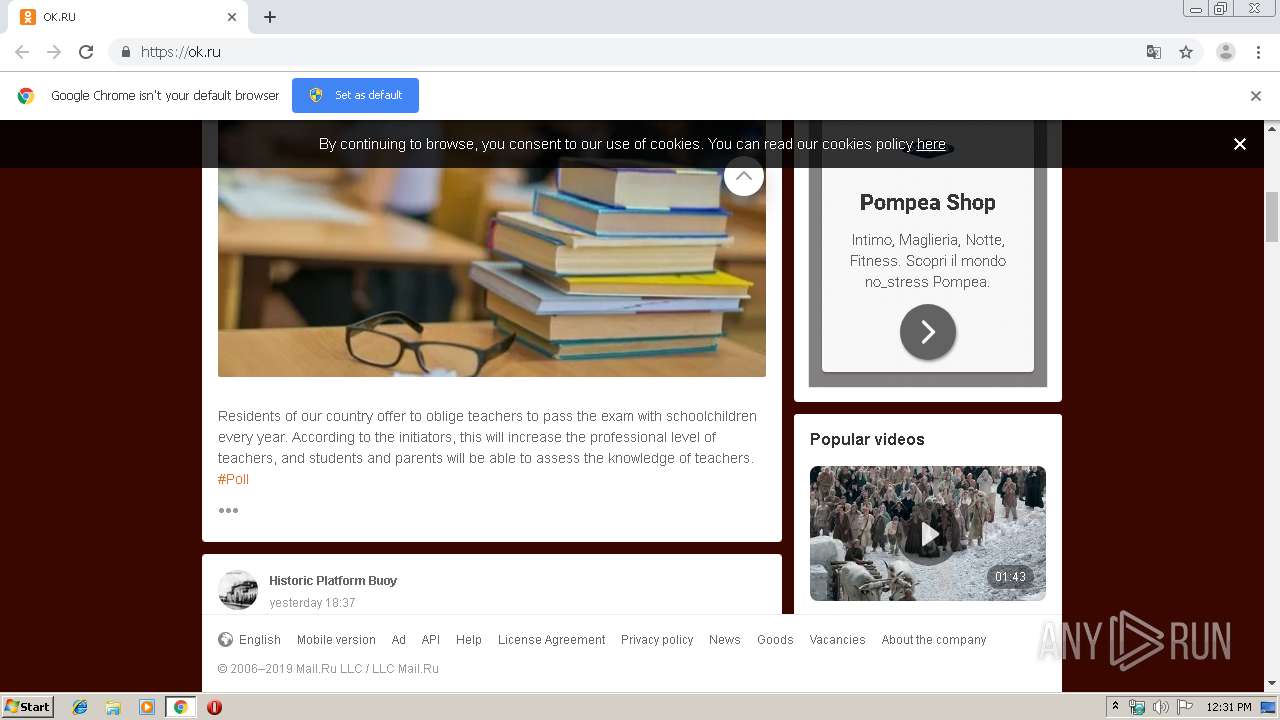The height and width of the screenshot is (720, 1280).
Task: Open the News footer link
Action: tap(724, 640)
